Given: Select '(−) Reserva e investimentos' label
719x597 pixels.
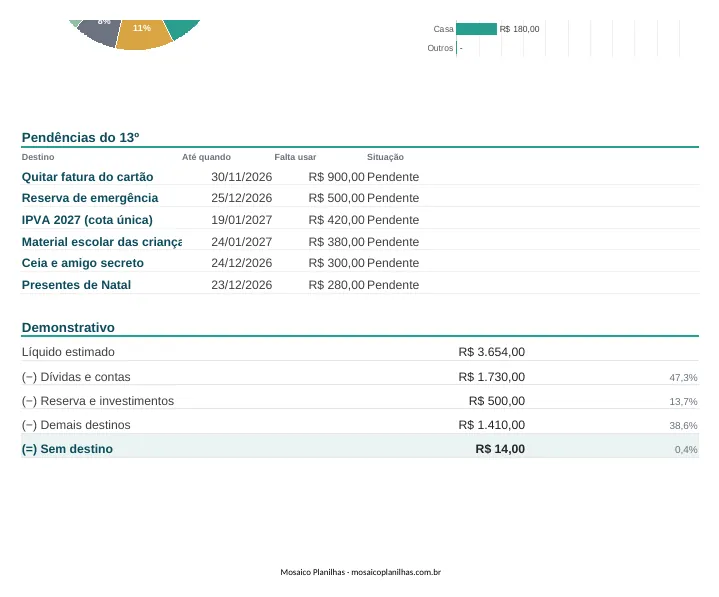Looking at the screenshot, I should [98, 401].
